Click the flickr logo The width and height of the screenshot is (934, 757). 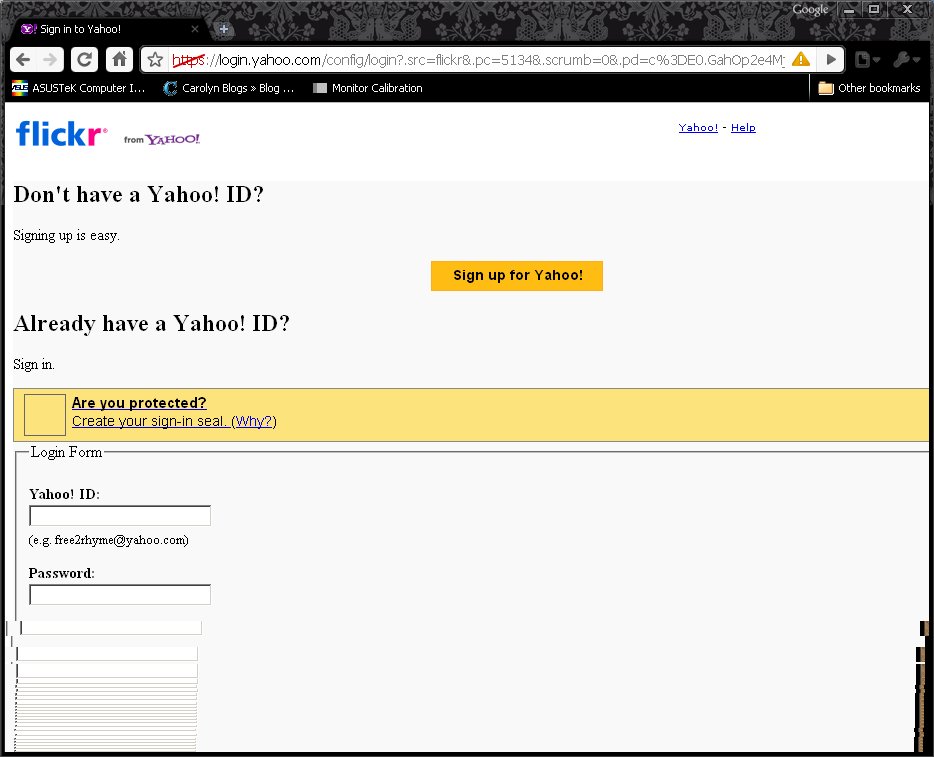(x=61, y=133)
